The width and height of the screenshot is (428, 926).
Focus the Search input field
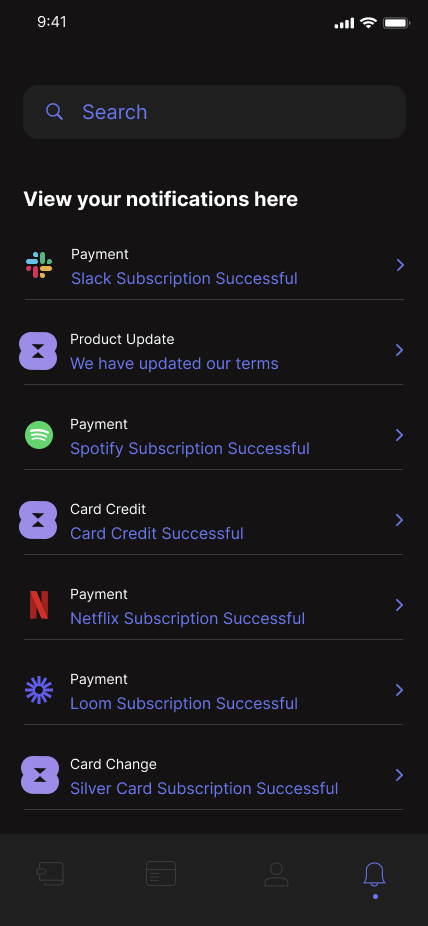[214, 112]
